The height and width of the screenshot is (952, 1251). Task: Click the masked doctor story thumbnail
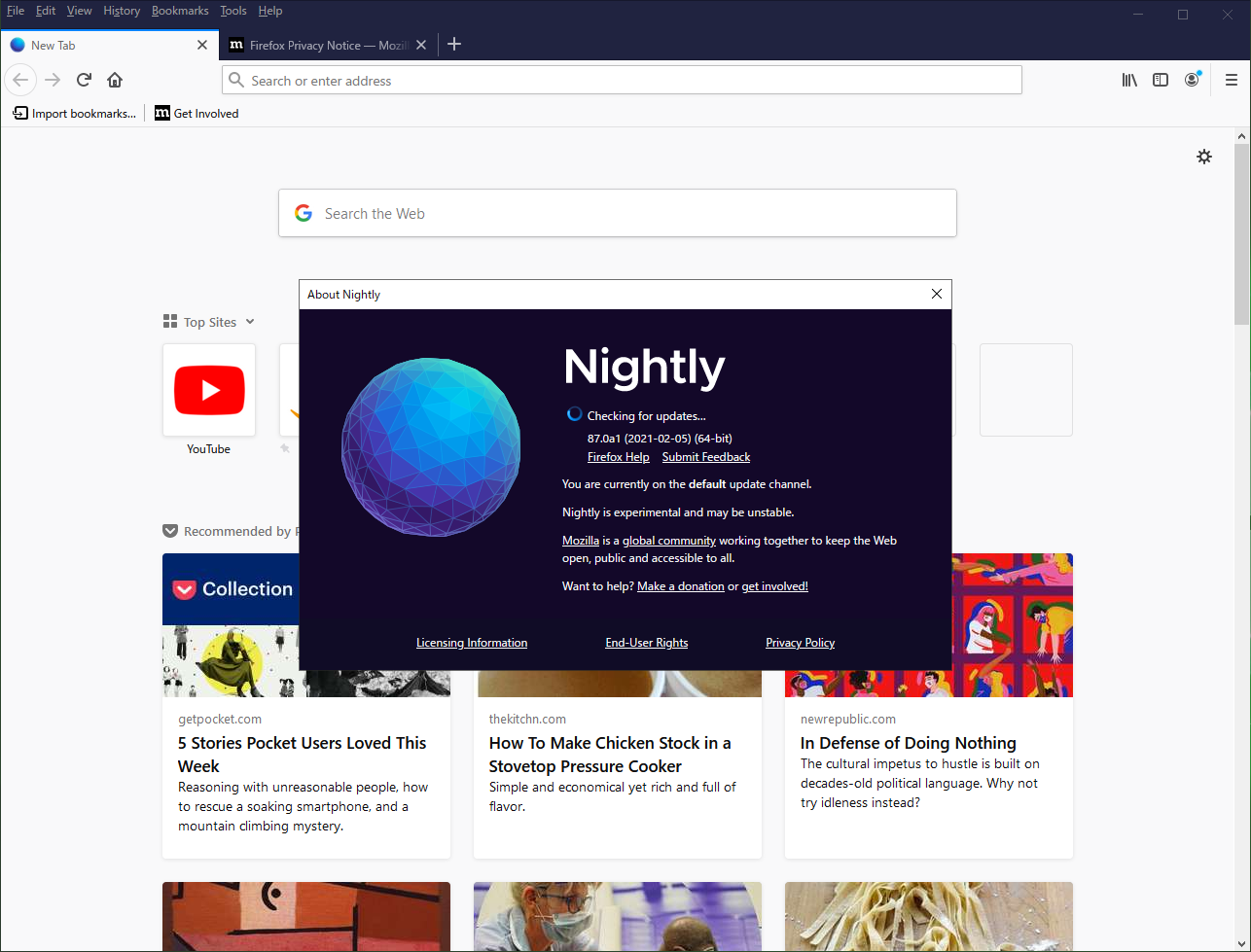[x=618, y=916]
